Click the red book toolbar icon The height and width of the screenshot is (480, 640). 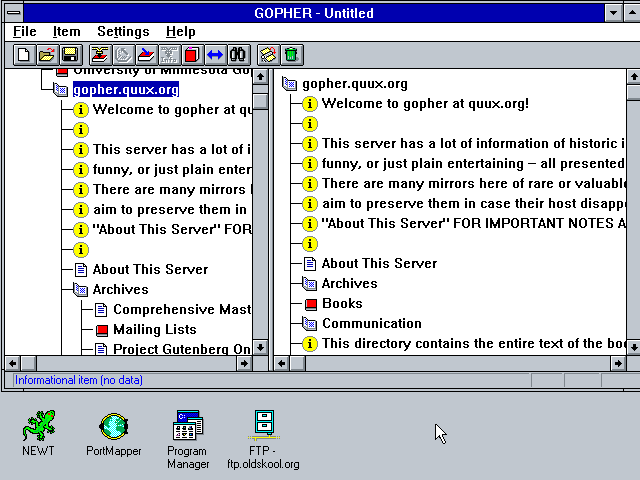pyautogui.click(x=192, y=55)
